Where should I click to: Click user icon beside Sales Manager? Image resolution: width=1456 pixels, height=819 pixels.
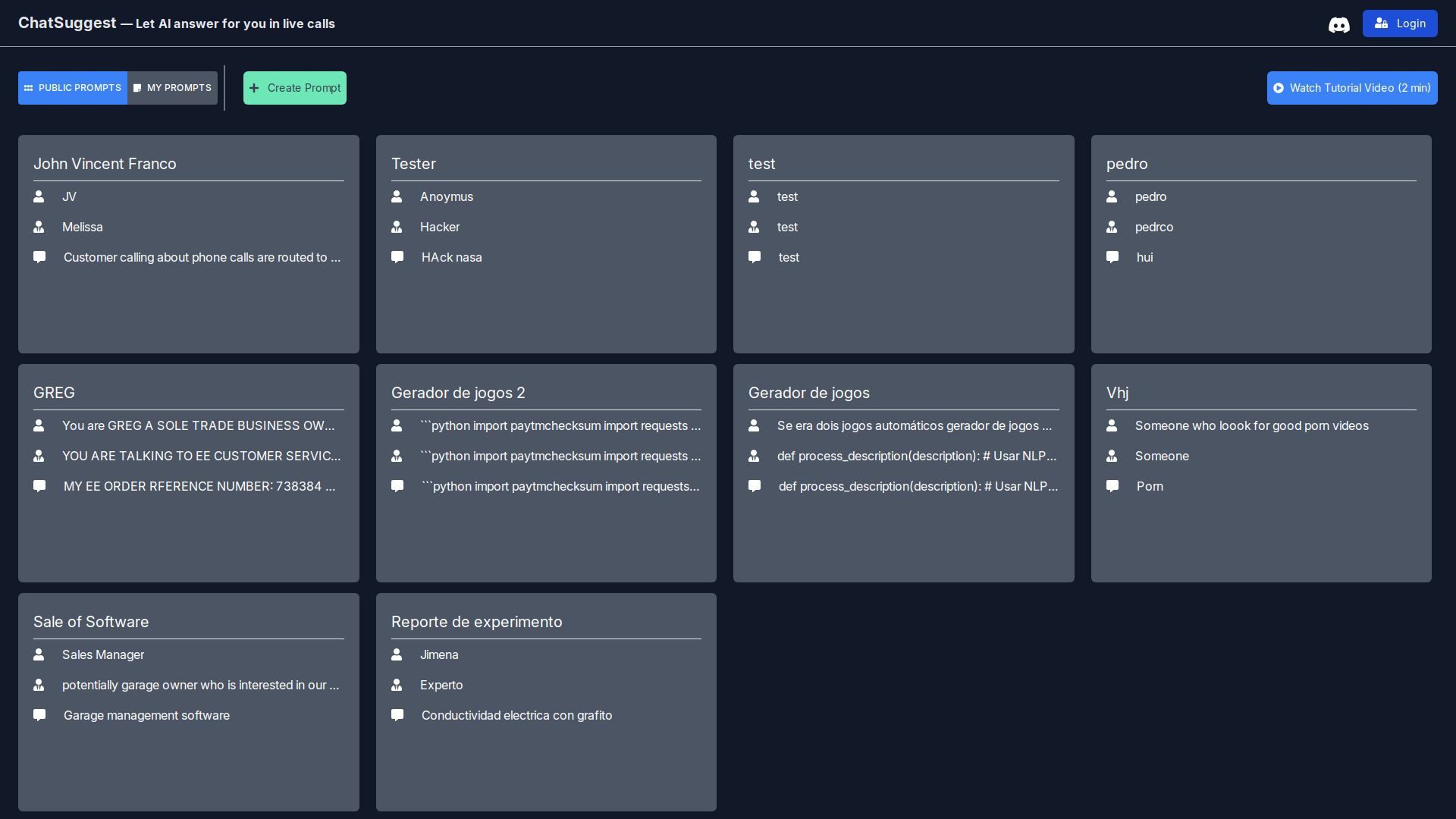39,654
